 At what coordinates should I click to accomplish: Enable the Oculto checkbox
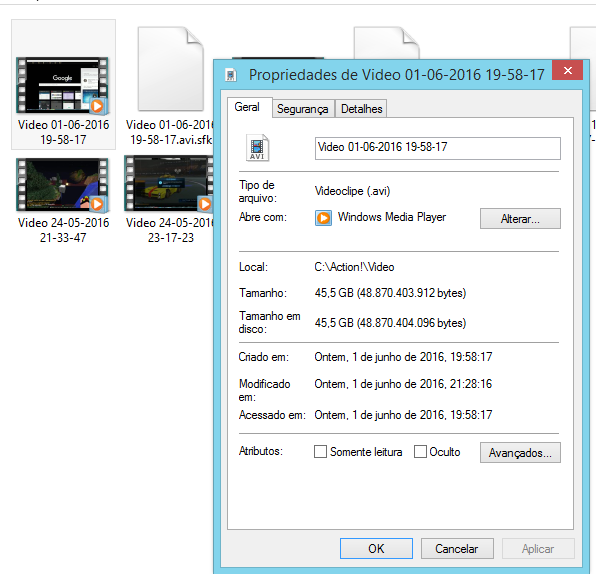420,452
